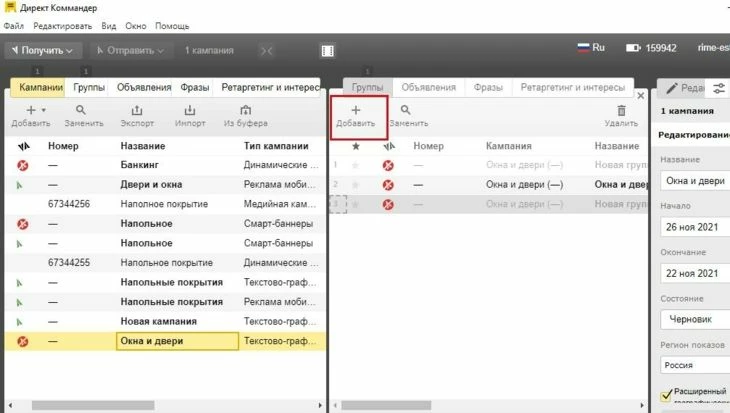The image size is (730, 413).
Task: Click the groups status column header icon
Action: pos(389,147)
